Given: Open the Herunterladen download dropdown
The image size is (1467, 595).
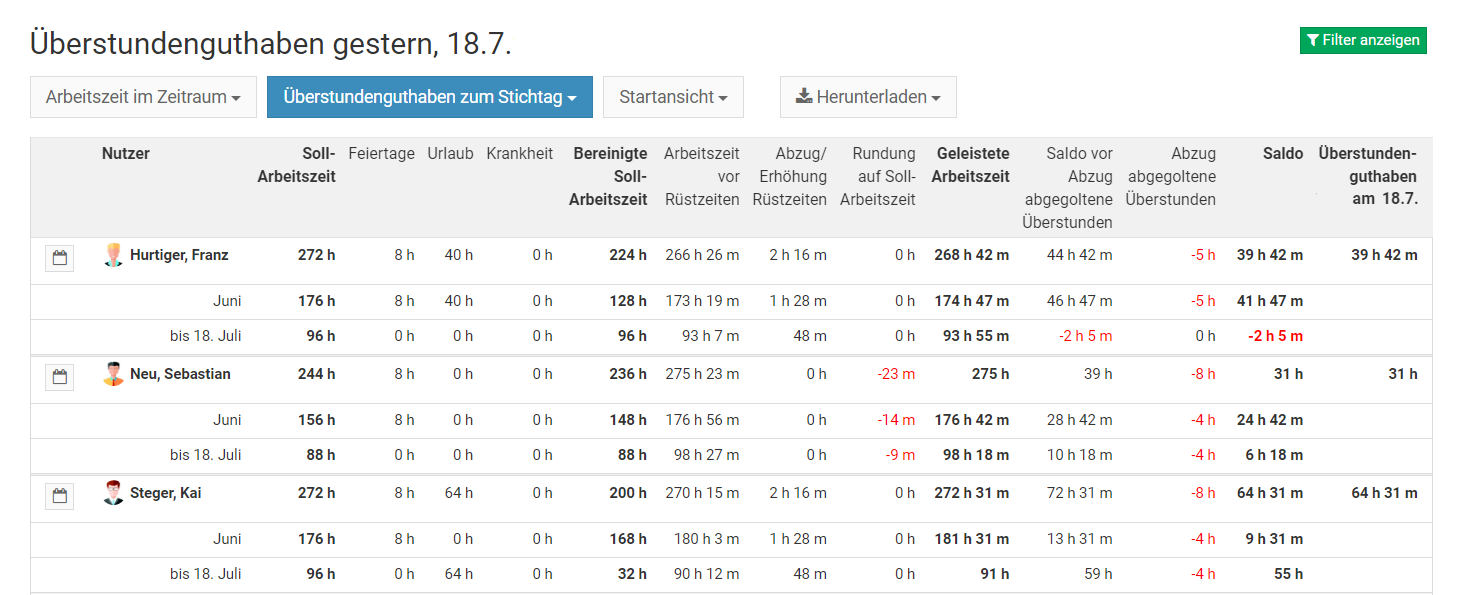Looking at the screenshot, I should click(868, 97).
